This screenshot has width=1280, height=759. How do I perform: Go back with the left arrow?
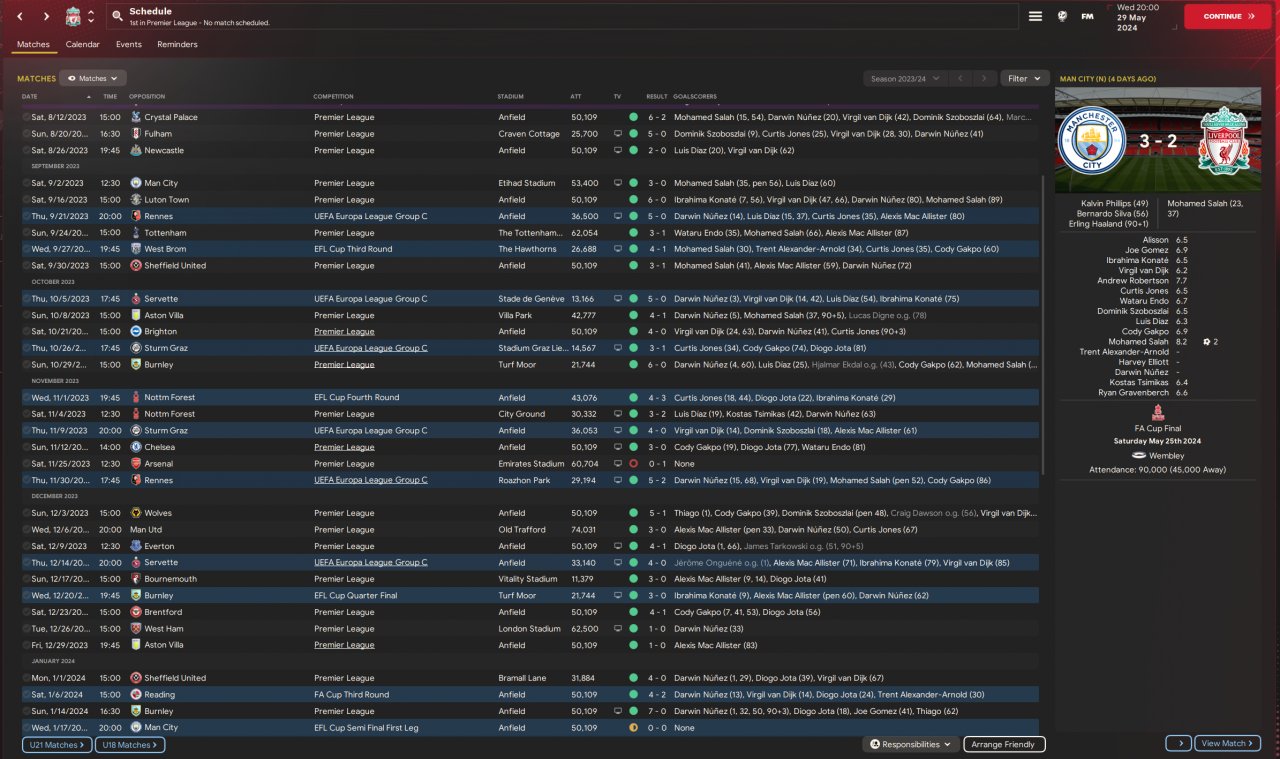click(19, 17)
